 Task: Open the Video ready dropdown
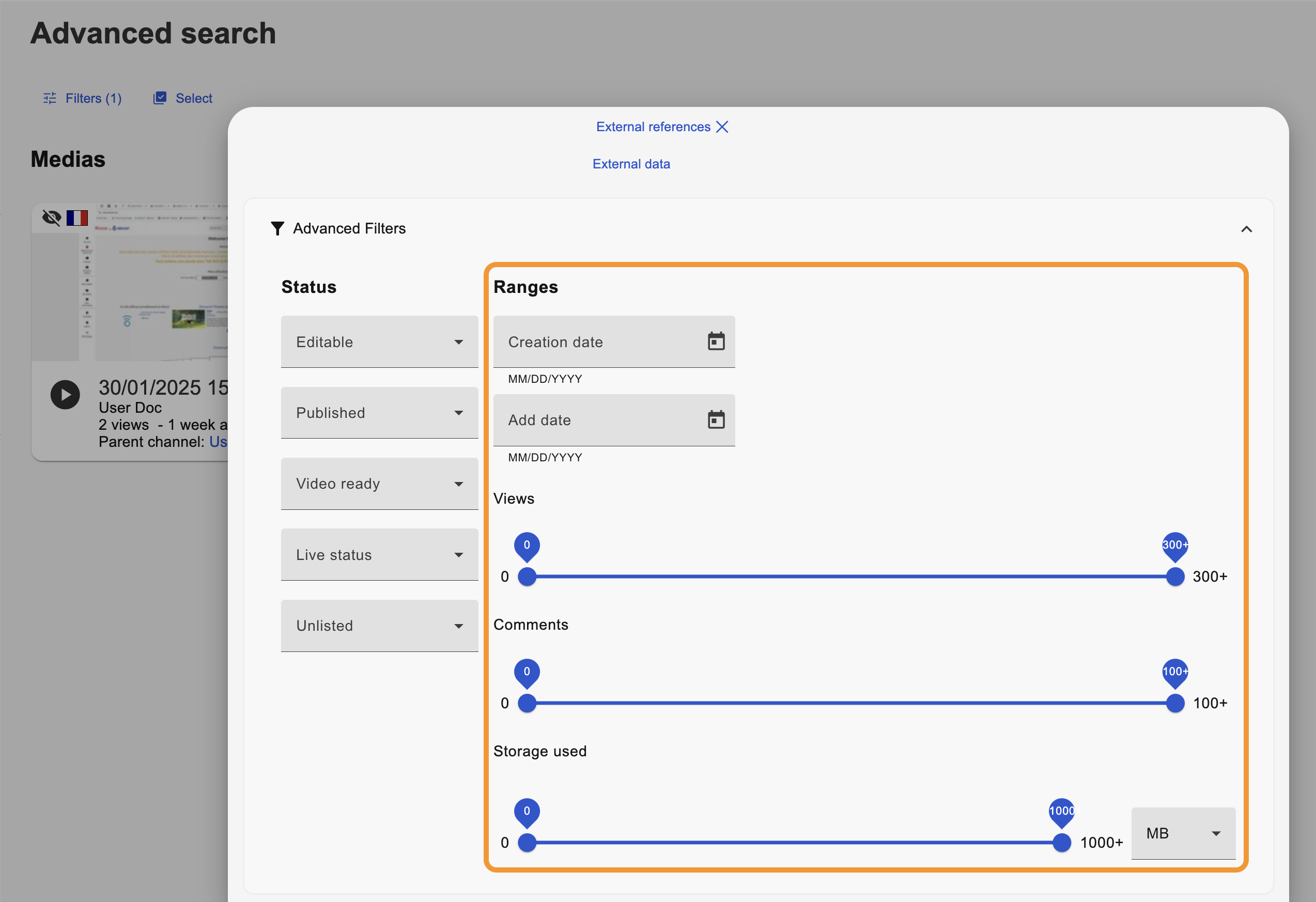tap(379, 483)
